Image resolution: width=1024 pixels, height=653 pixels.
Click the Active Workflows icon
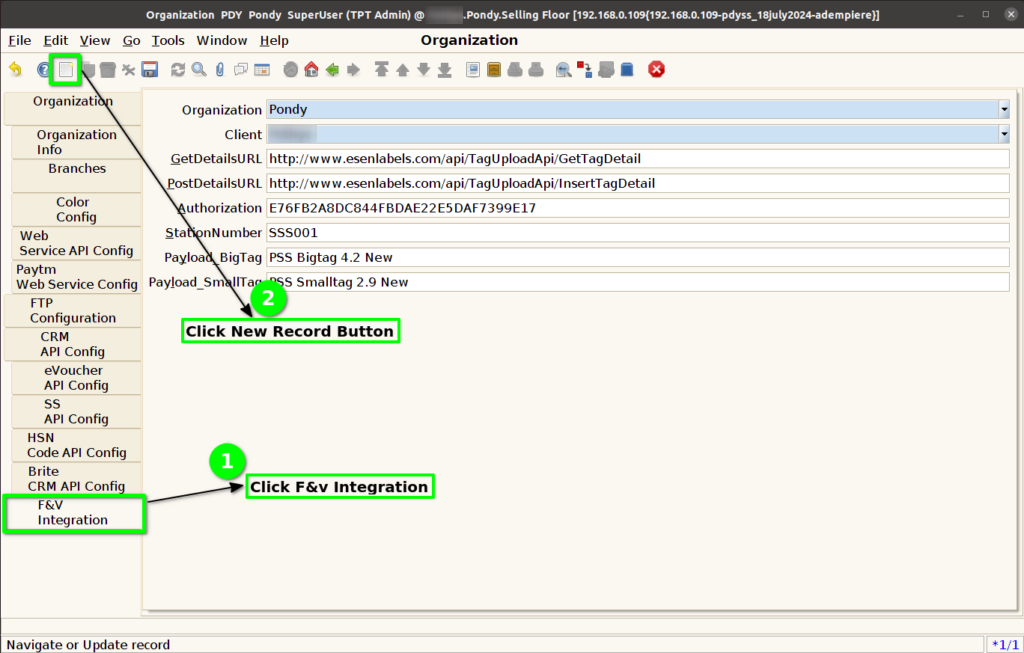coord(584,69)
